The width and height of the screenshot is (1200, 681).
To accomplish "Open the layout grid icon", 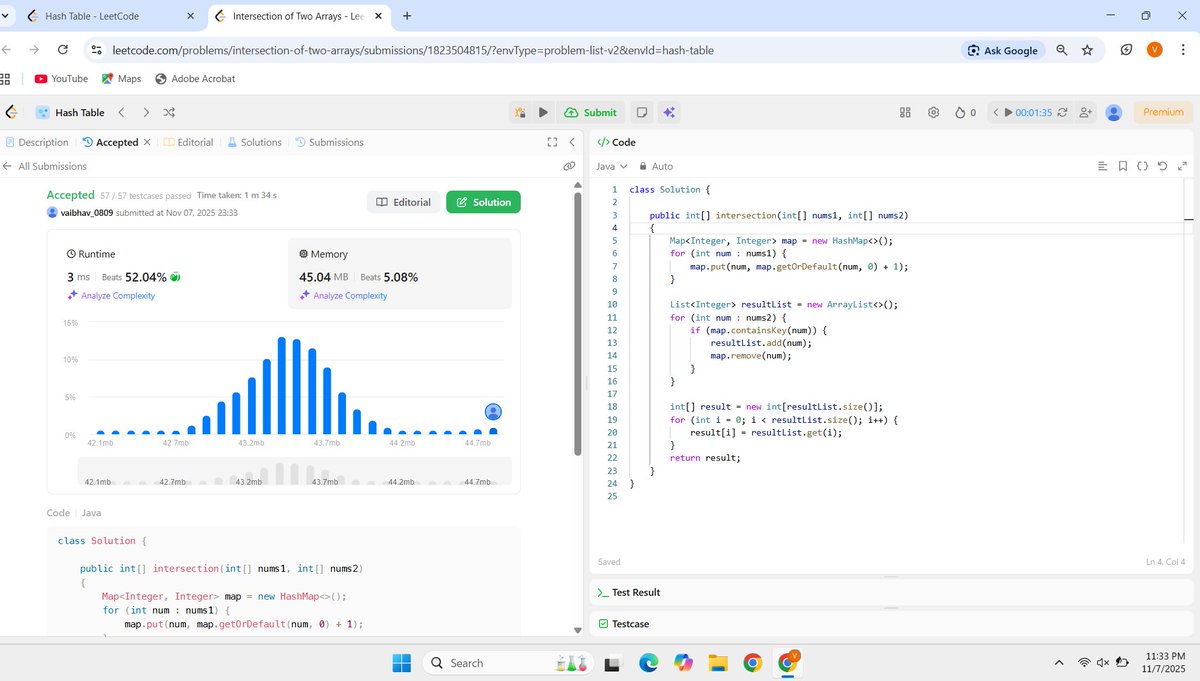I will [905, 113].
